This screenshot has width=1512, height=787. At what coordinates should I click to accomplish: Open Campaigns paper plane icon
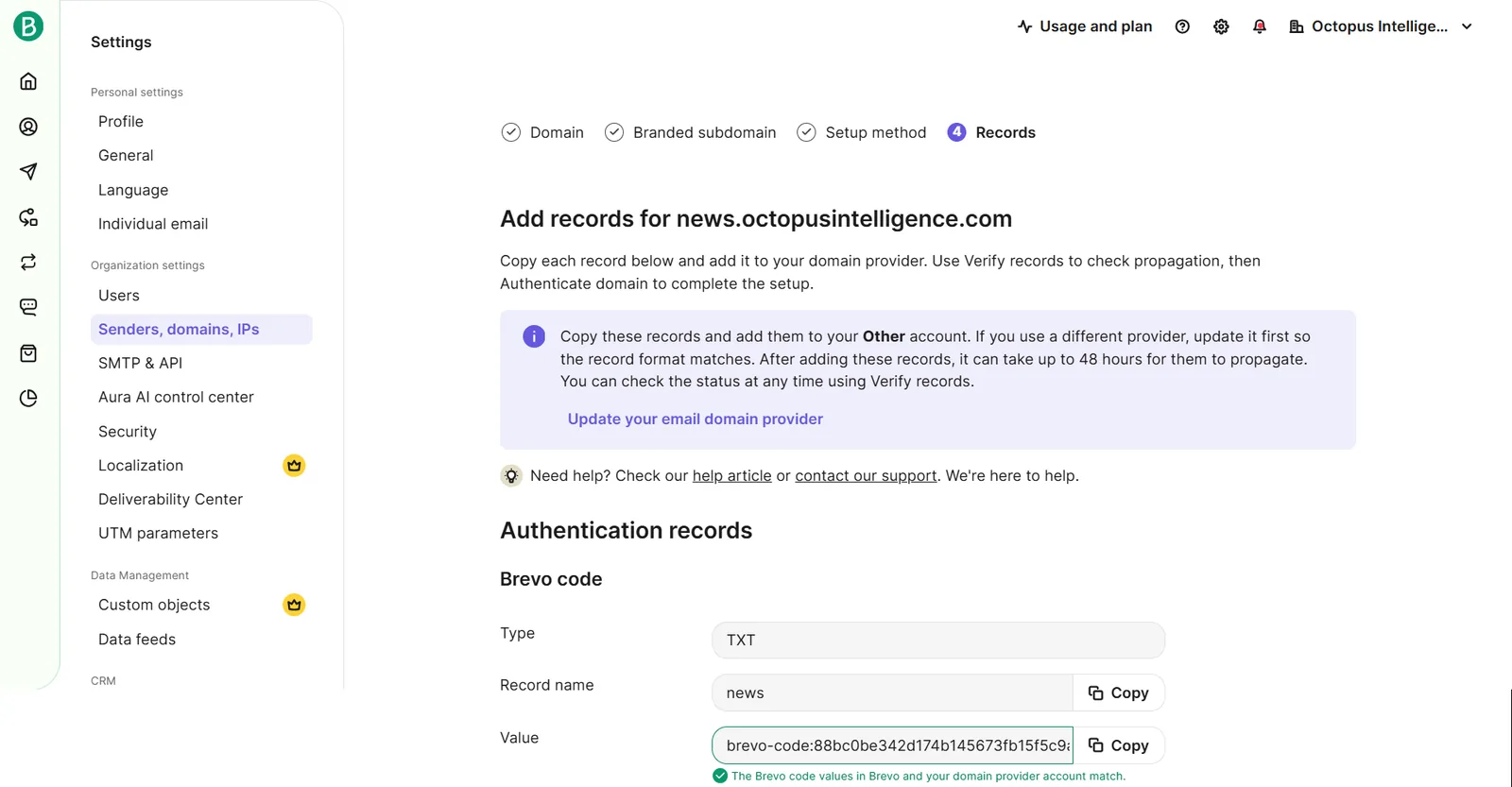pyautogui.click(x=28, y=172)
